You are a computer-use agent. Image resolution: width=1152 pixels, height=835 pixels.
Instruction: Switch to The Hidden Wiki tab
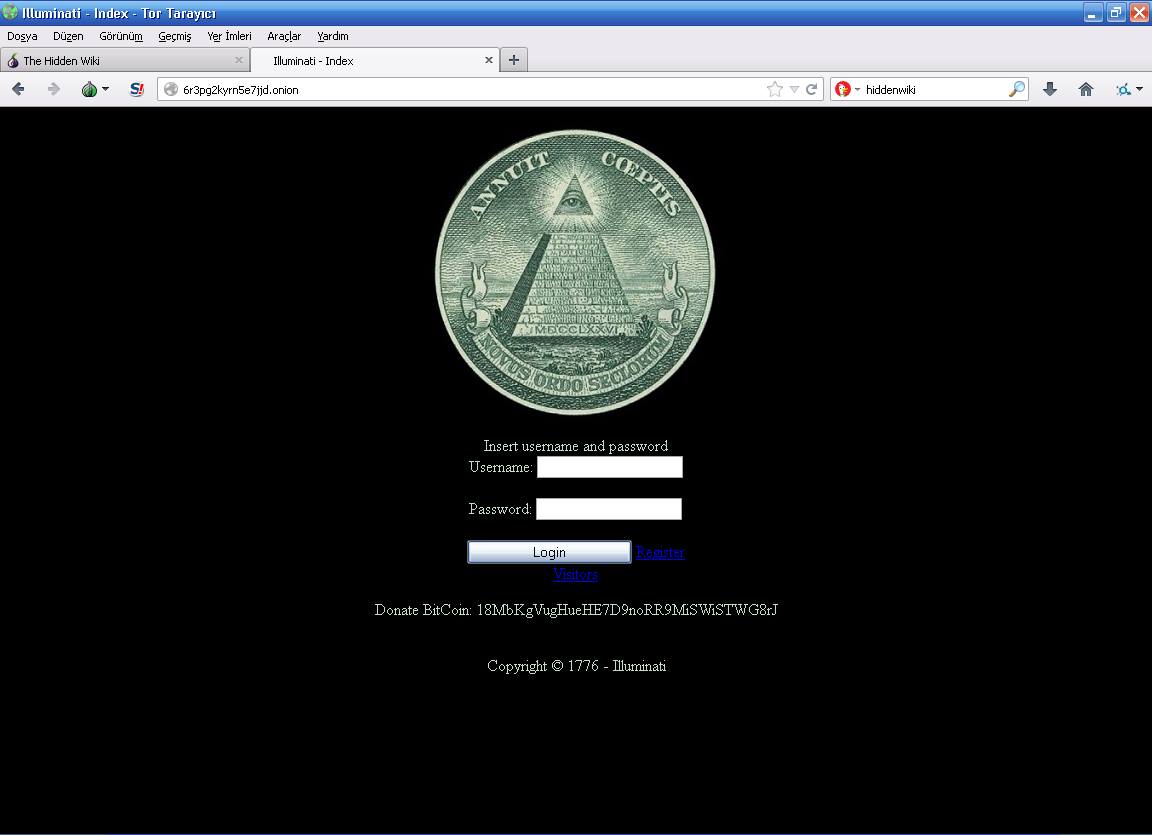[x=125, y=60]
